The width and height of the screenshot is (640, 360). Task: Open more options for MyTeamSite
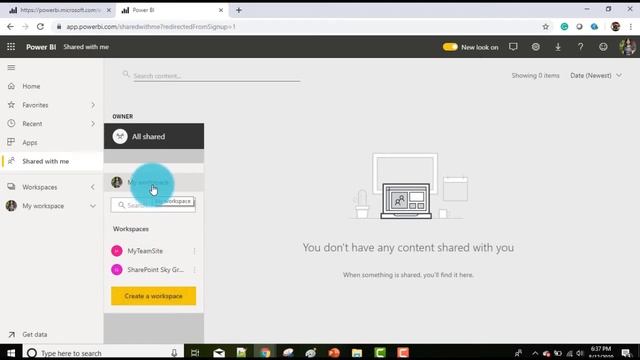(194, 251)
